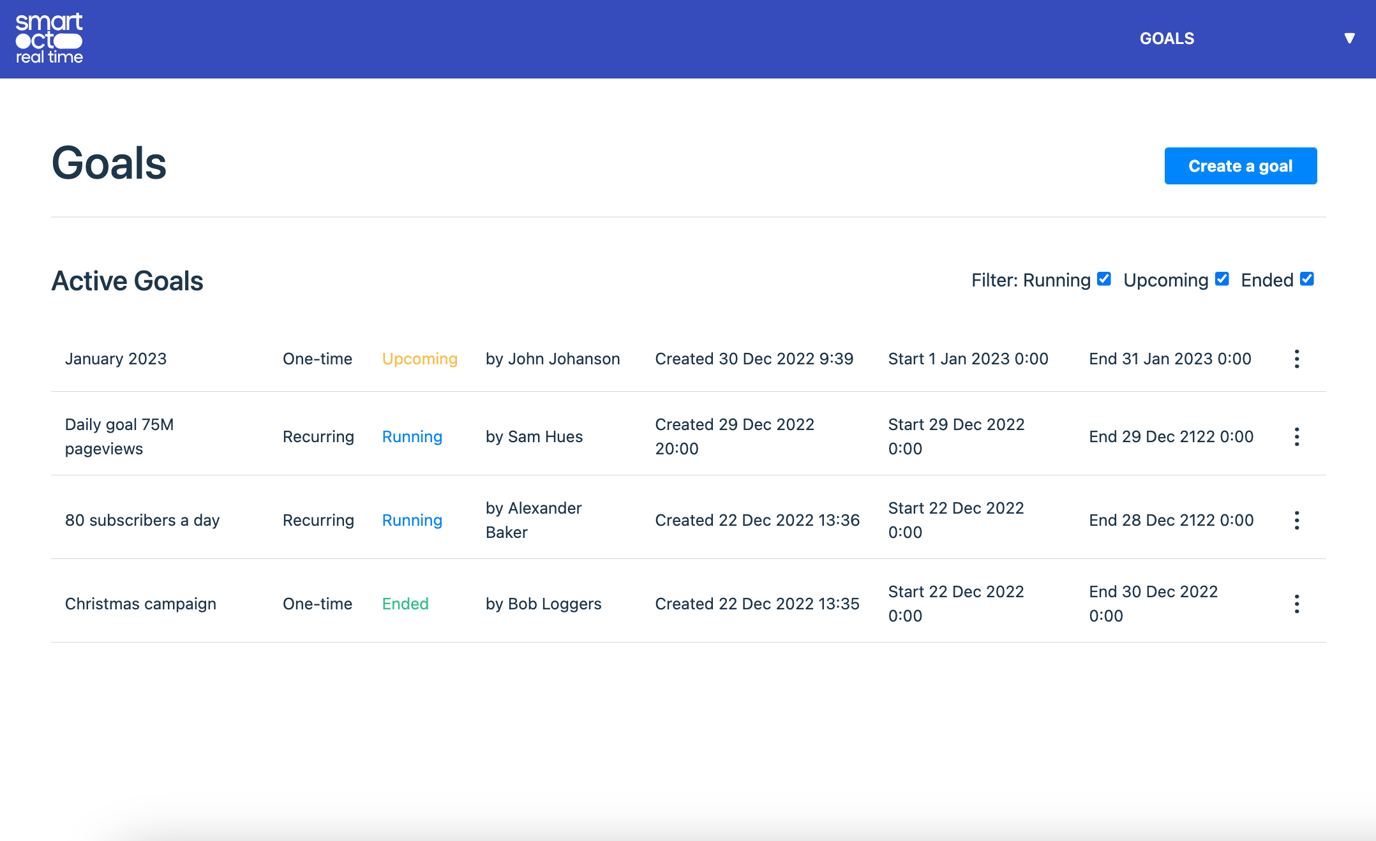1376x841 pixels.
Task: Click the Running status on the Daily goal row
Action: [x=412, y=436]
